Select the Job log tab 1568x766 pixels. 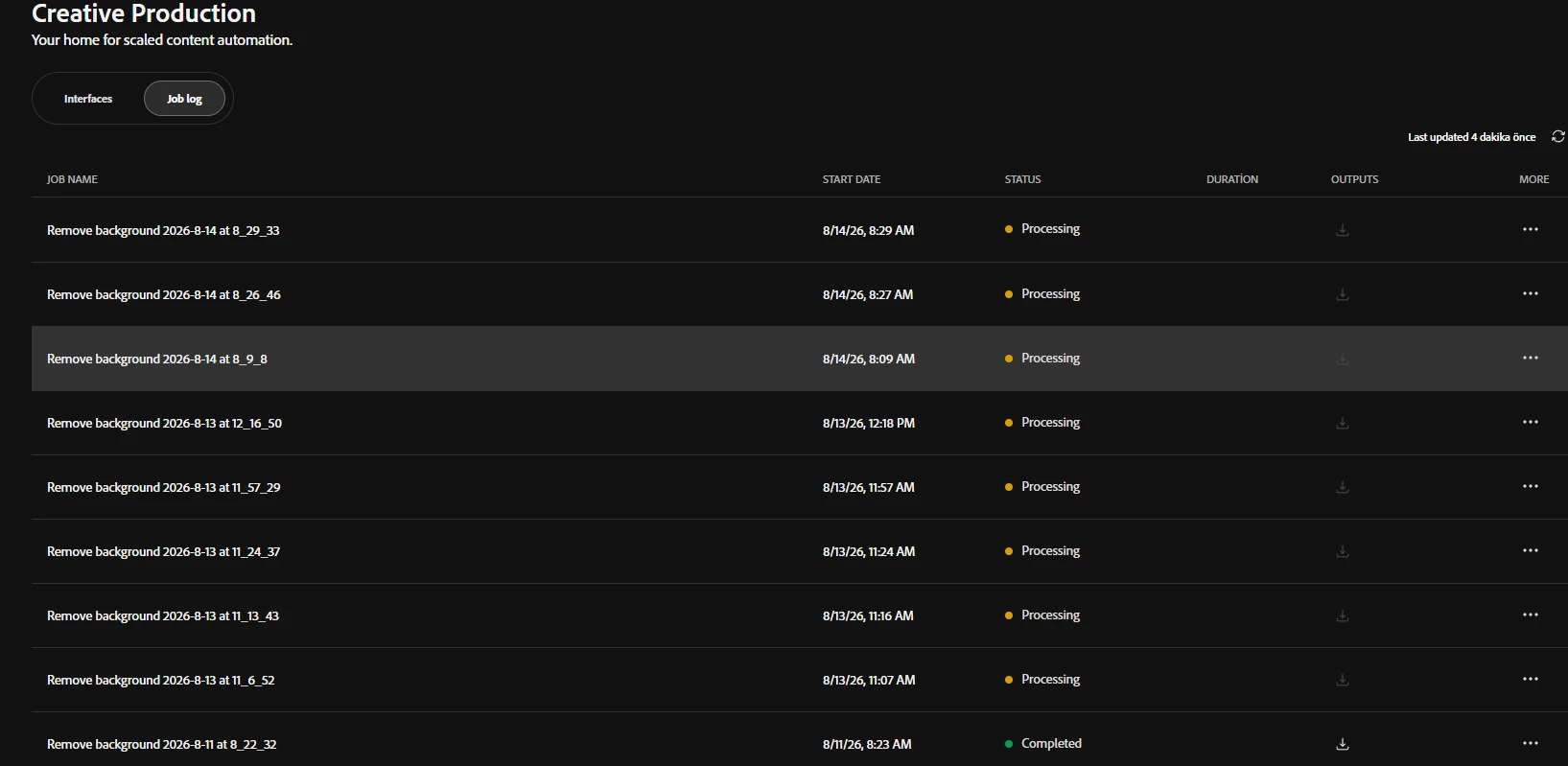[184, 99]
